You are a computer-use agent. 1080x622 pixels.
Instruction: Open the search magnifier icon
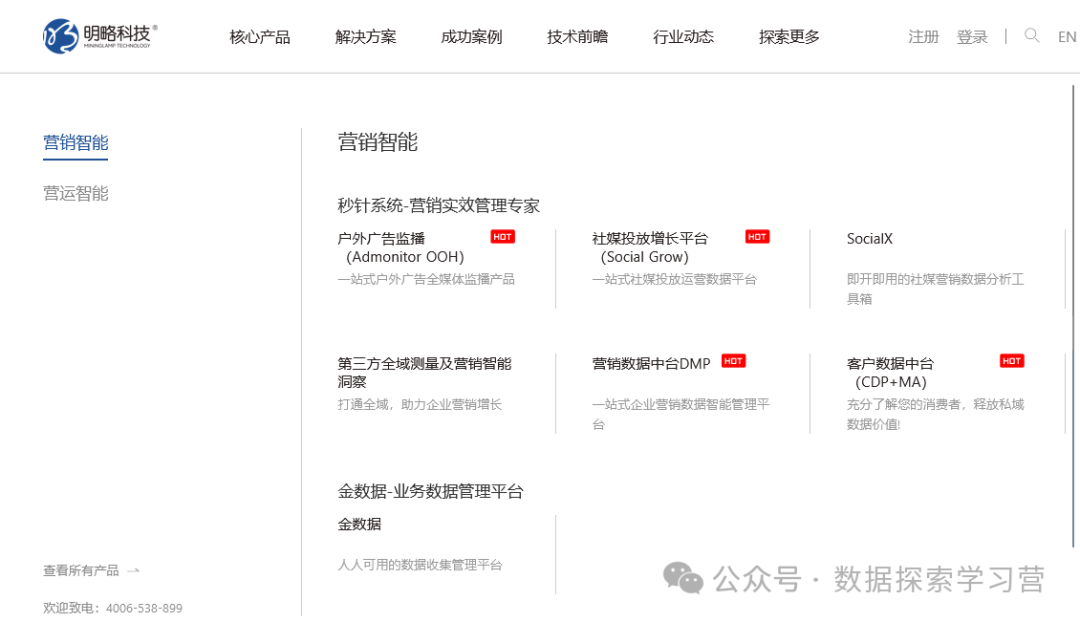pyautogui.click(x=1032, y=36)
